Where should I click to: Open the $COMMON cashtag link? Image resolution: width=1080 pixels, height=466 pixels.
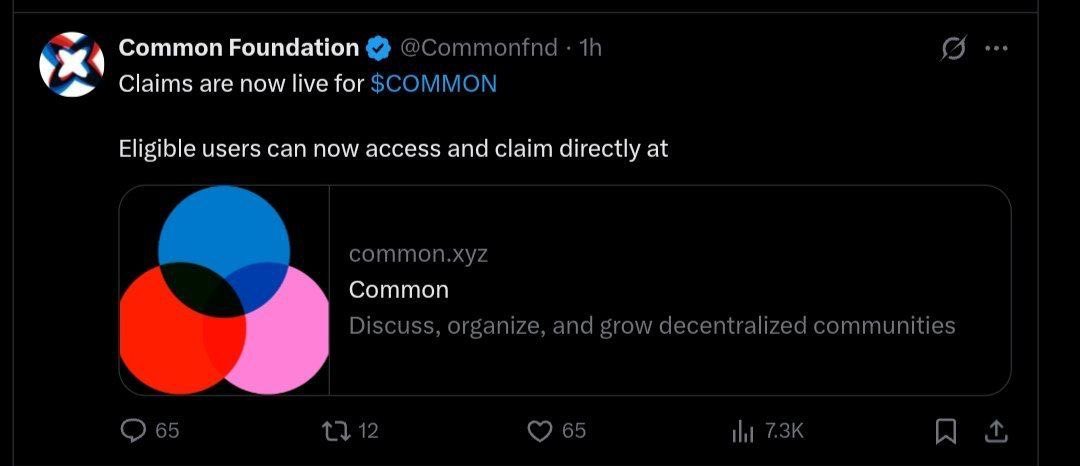coord(433,84)
